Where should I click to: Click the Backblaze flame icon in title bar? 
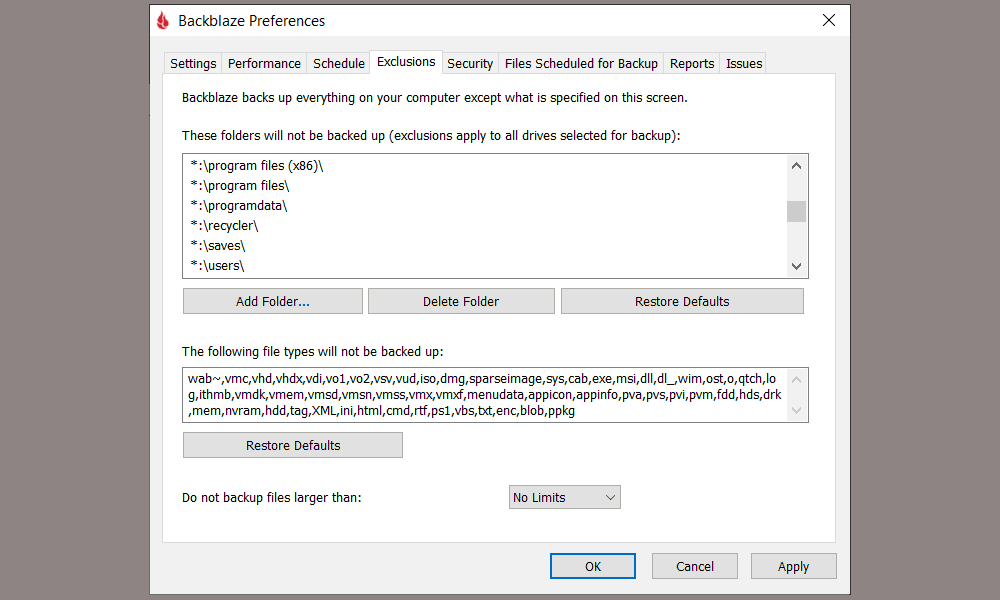click(163, 20)
